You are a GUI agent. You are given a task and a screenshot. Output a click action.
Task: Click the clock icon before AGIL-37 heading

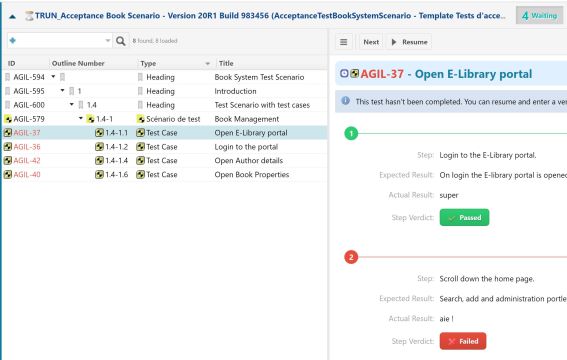[x=344, y=73]
